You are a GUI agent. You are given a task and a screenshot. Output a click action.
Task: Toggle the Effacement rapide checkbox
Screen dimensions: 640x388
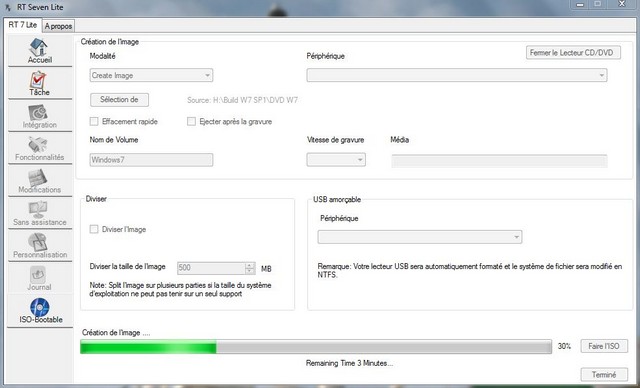(x=94, y=122)
